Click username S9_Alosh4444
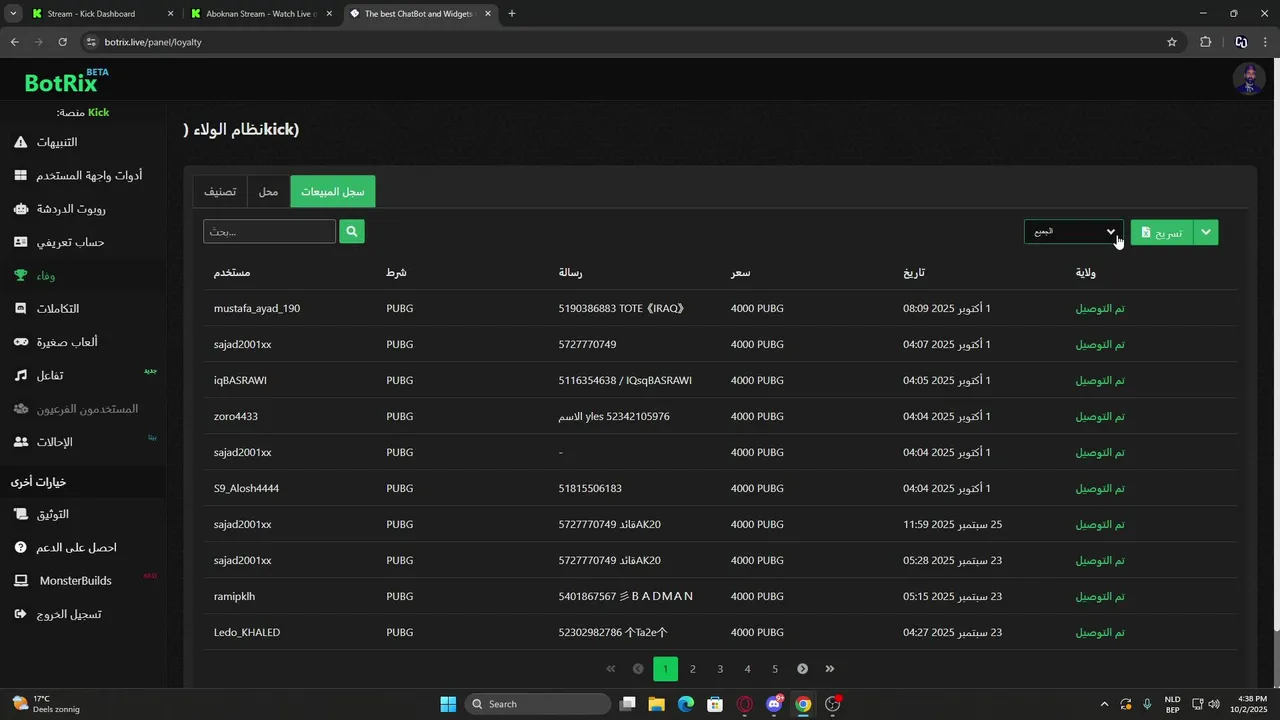 (x=247, y=488)
